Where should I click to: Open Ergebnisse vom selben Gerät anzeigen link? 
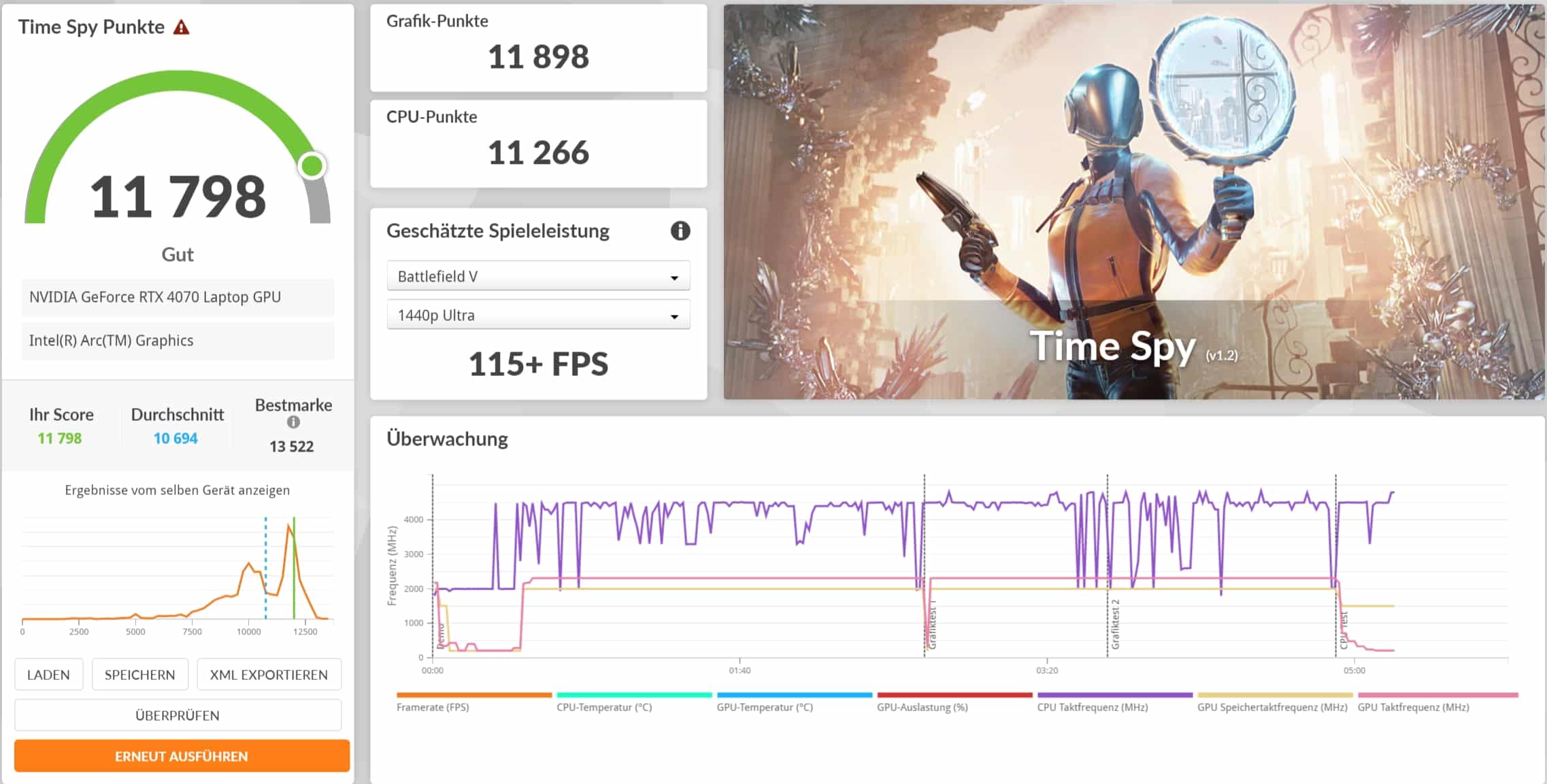point(177,490)
